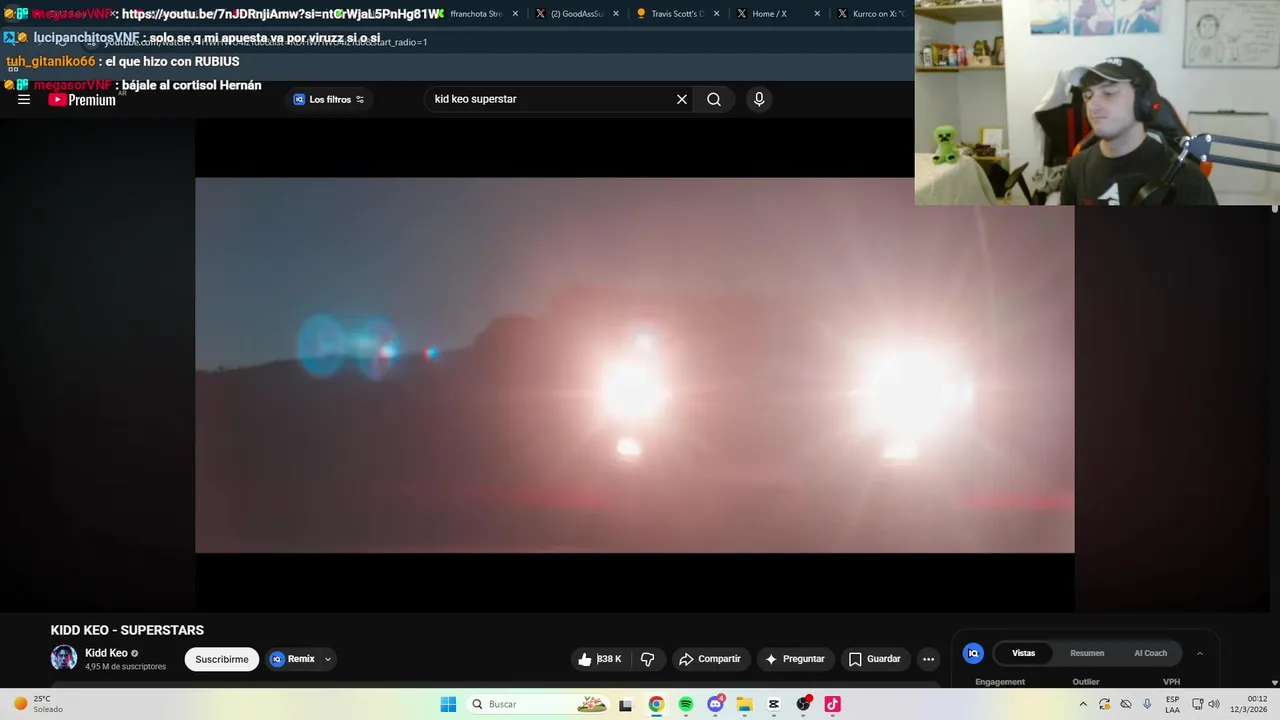Open the ESP LAA language switcher
The width and height of the screenshot is (1280, 720).
click(1172, 704)
